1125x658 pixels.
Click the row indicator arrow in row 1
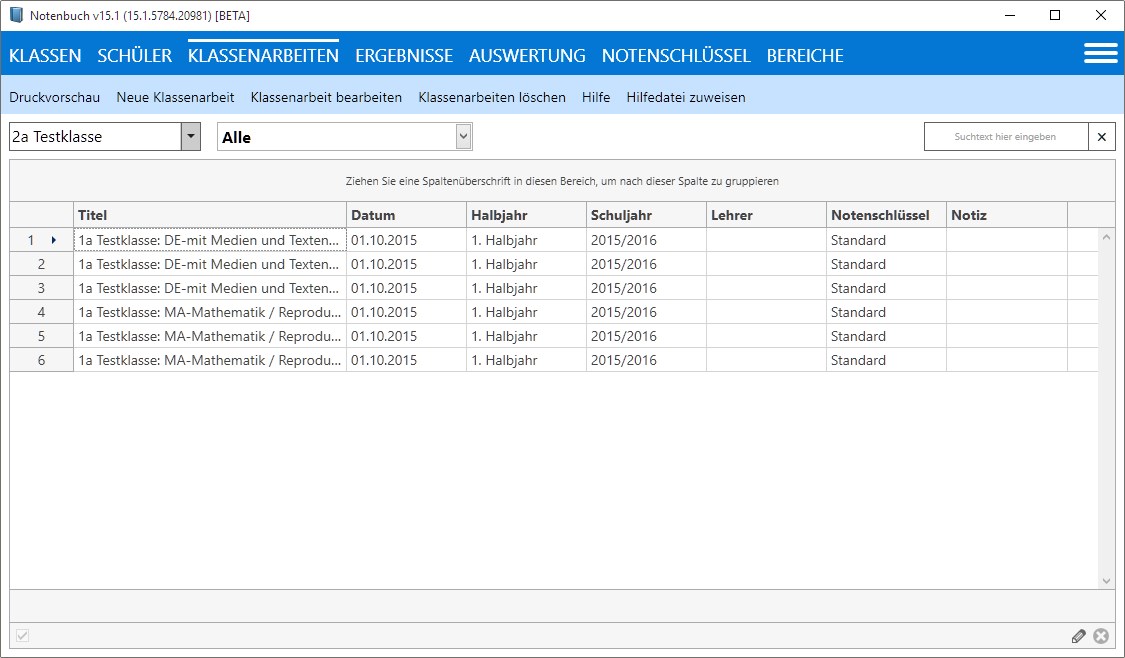[54, 241]
